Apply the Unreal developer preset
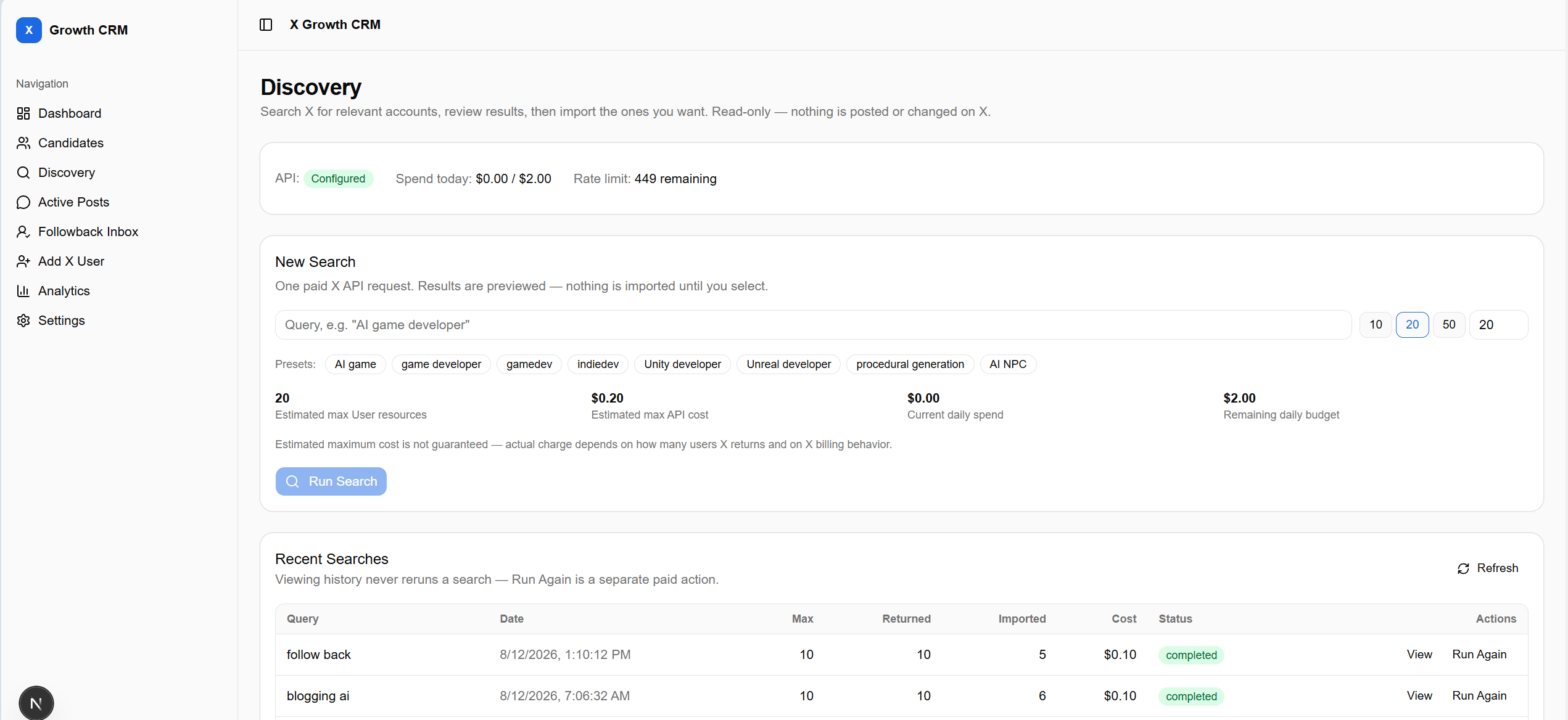Viewport: 1568px width, 720px height. point(788,364)
